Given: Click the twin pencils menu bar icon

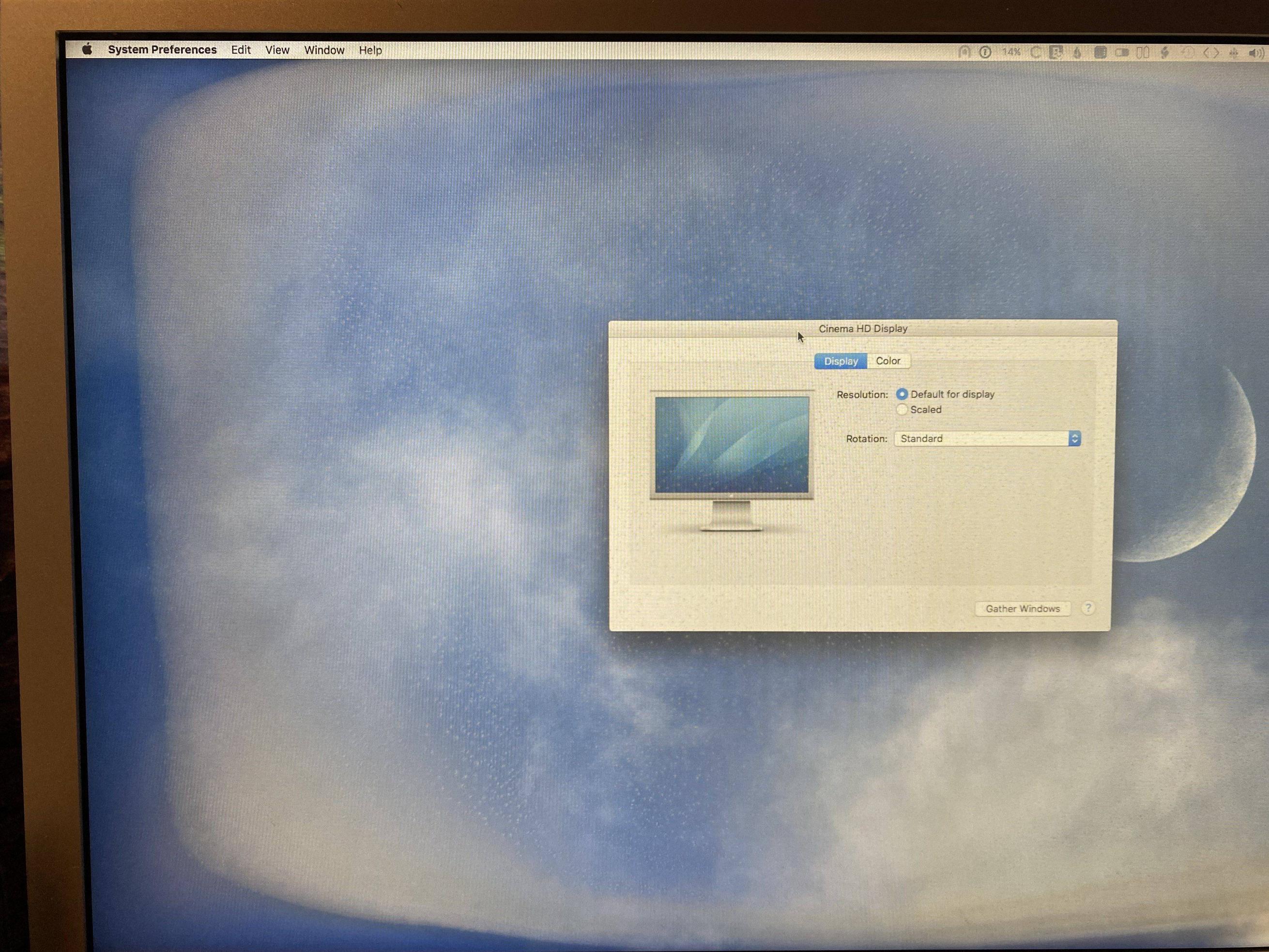Looking at the screenshot, I should click(1143, 53).
